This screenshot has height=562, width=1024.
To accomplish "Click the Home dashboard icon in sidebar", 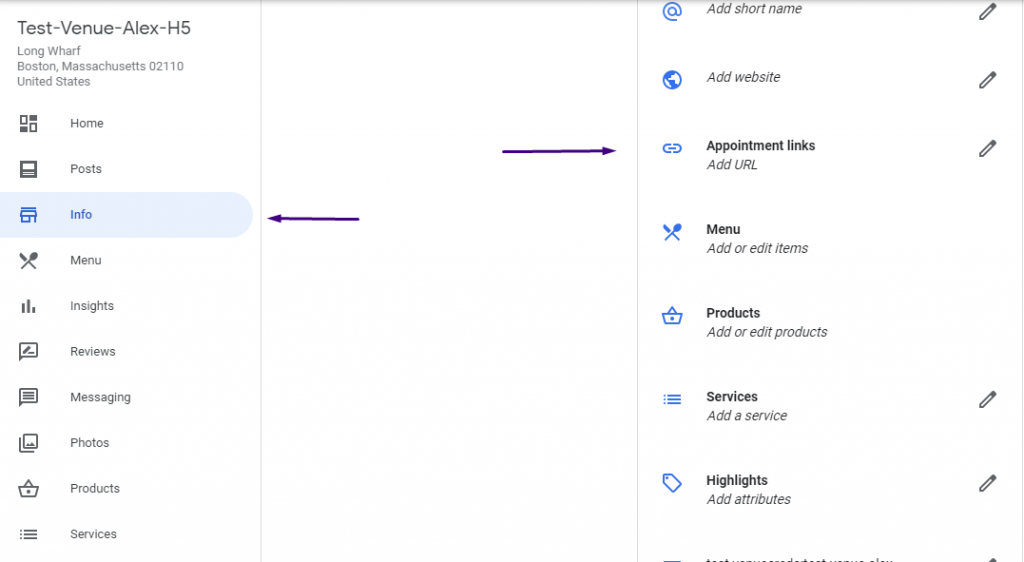I will [28, 123].
